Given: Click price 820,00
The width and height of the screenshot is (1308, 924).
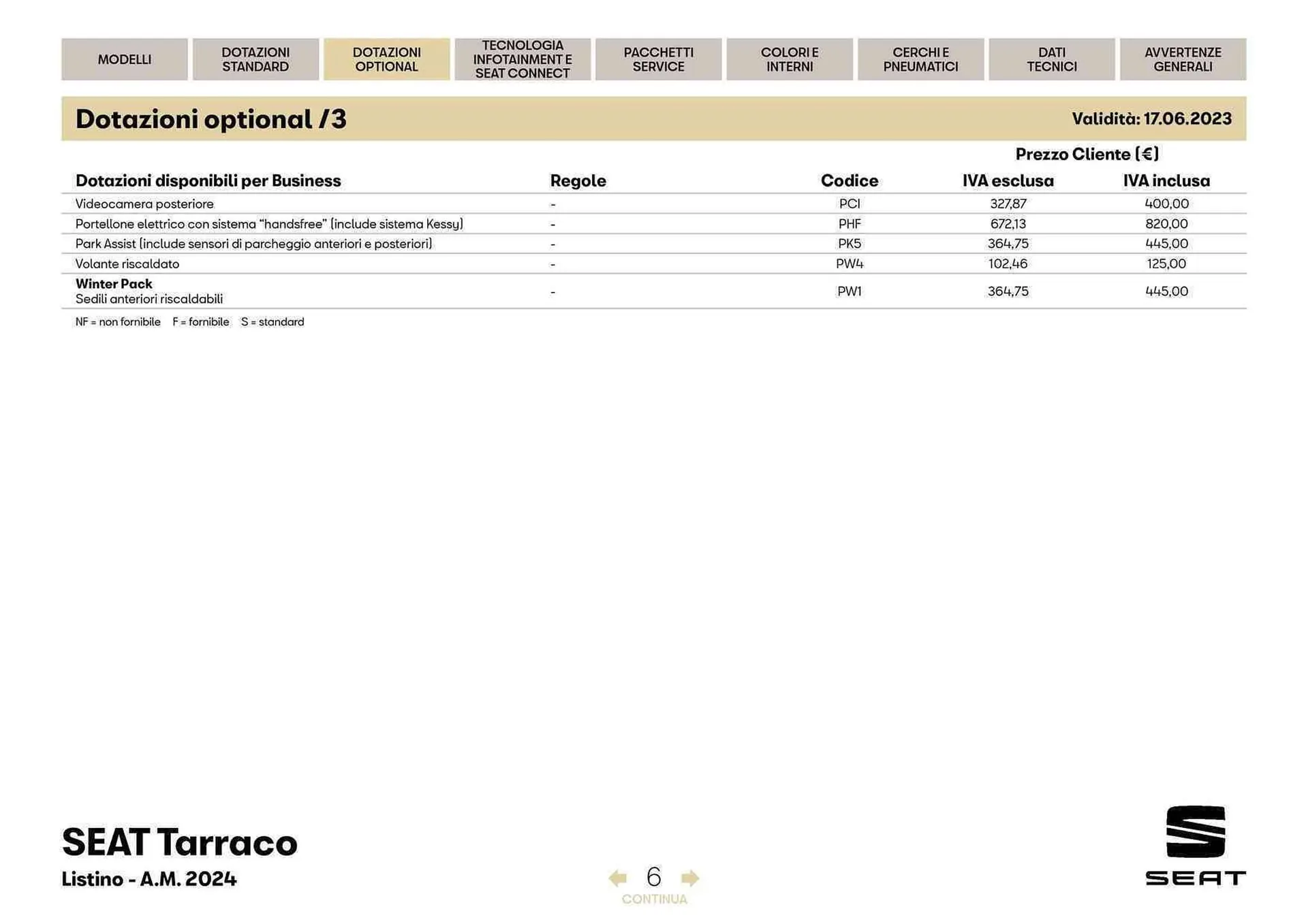Looking at the screenshot, I should (x=1167, y=224).
